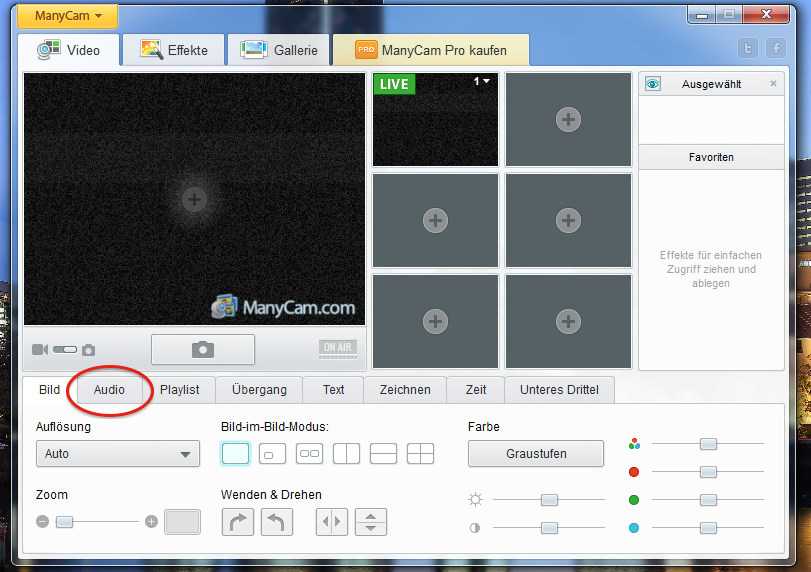Click the red color slider handle
The height and width of the screenshot is (572, 811).
click(708, 472)
